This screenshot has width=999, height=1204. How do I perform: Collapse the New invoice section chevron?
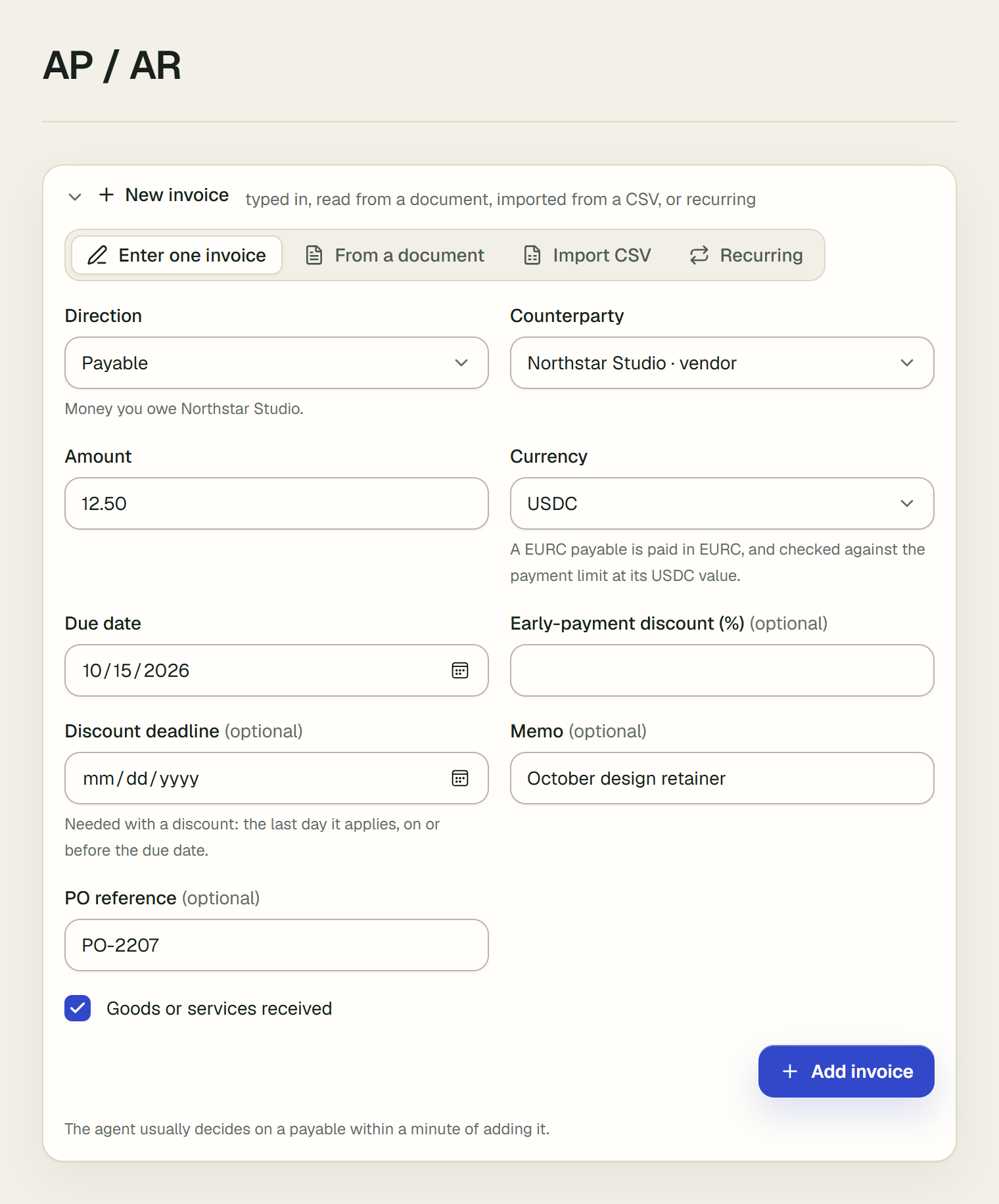click(x=75, y=197)
